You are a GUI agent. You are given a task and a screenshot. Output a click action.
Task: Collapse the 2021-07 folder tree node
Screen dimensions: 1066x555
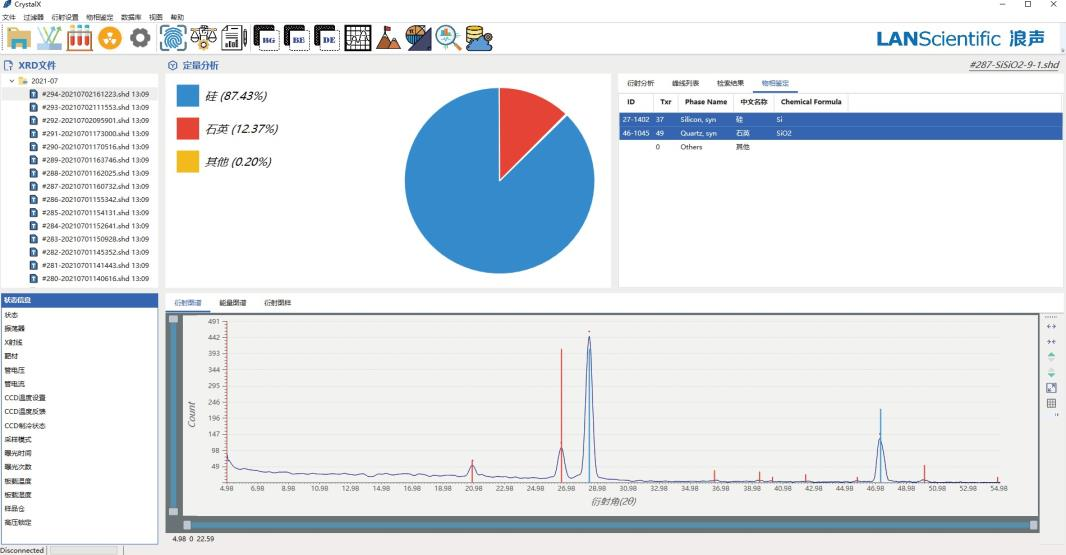[x=11, y=81]
